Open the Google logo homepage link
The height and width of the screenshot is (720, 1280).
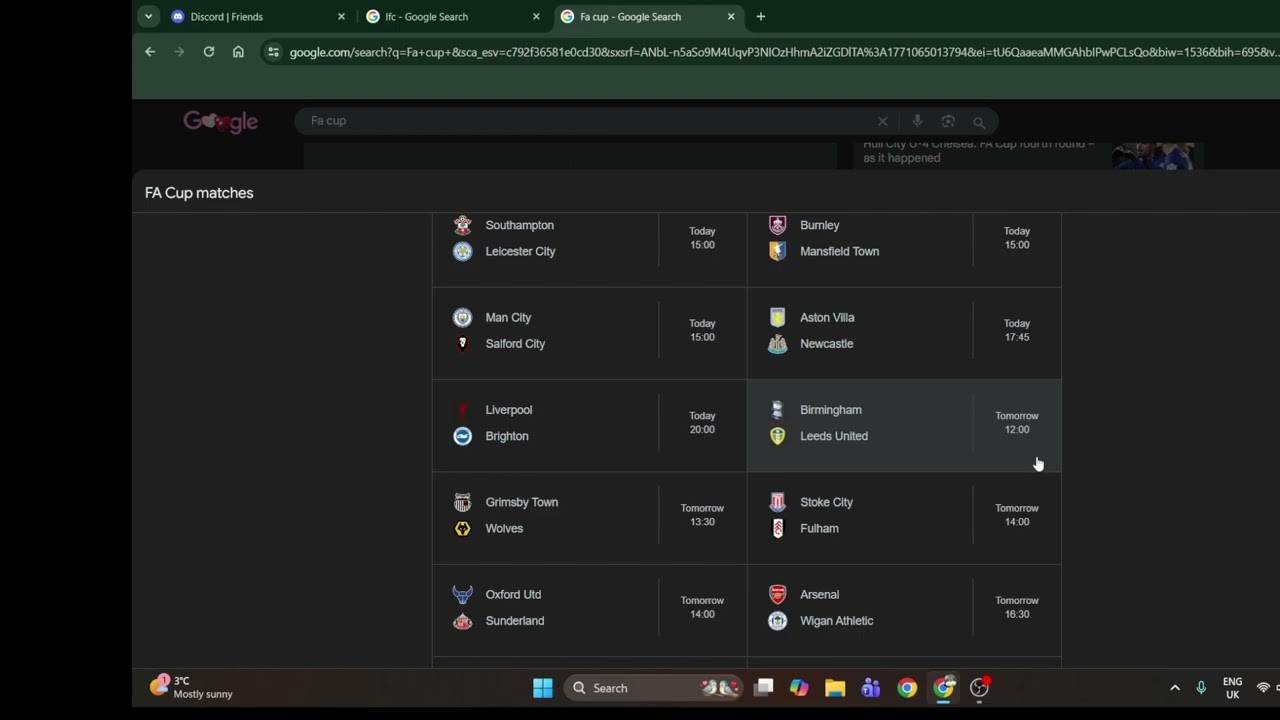point(221,121)
